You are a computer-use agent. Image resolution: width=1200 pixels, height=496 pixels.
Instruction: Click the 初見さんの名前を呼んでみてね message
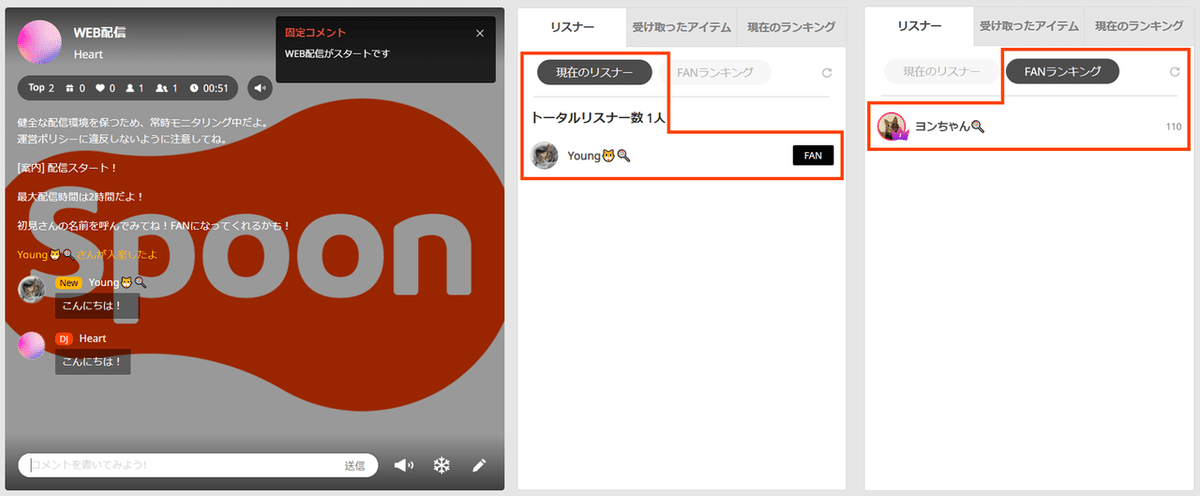coord(154,226)
